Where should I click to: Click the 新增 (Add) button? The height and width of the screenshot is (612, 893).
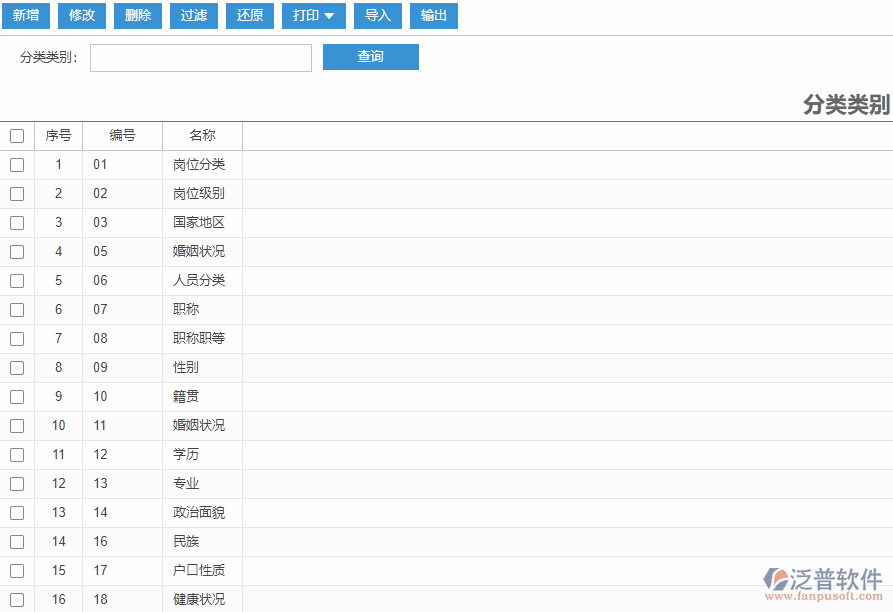pos(25,16)
